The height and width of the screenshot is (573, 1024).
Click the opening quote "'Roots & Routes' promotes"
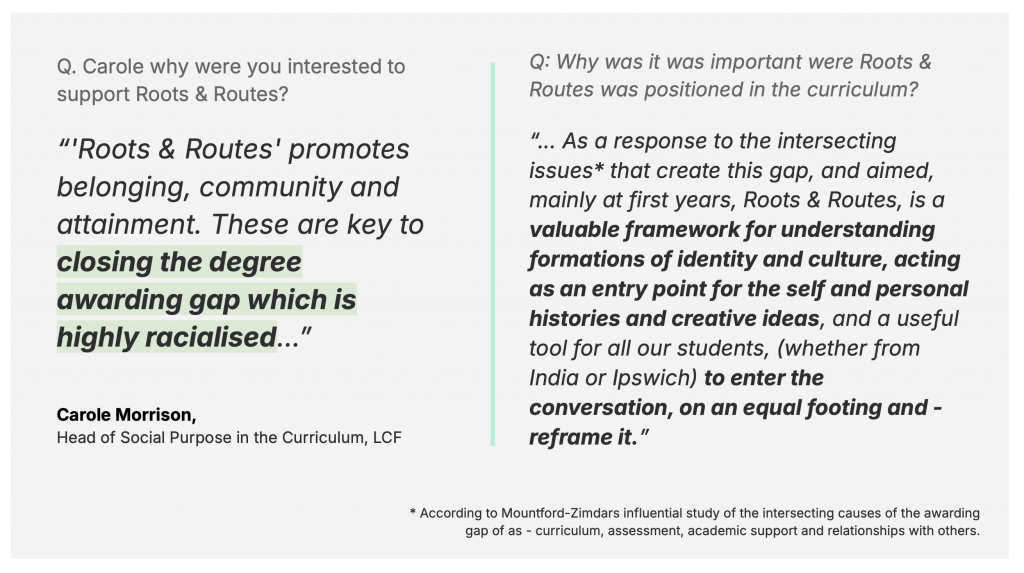coord(233,149)
